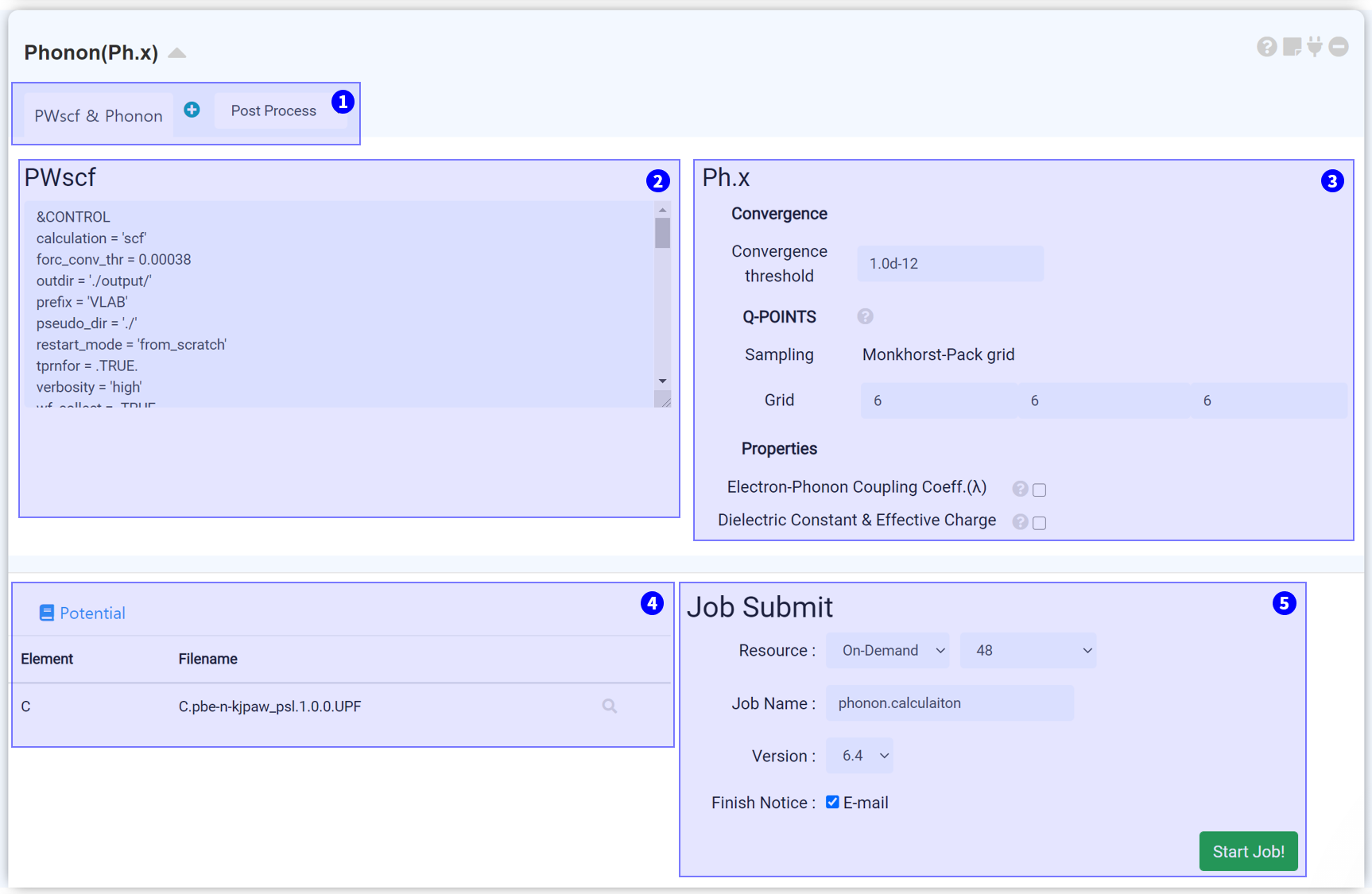The width and height of the screenshot is (1372, 894).
Task: Click the blue plus icon beside PWscf & Phonon
Action: [192, 110]
